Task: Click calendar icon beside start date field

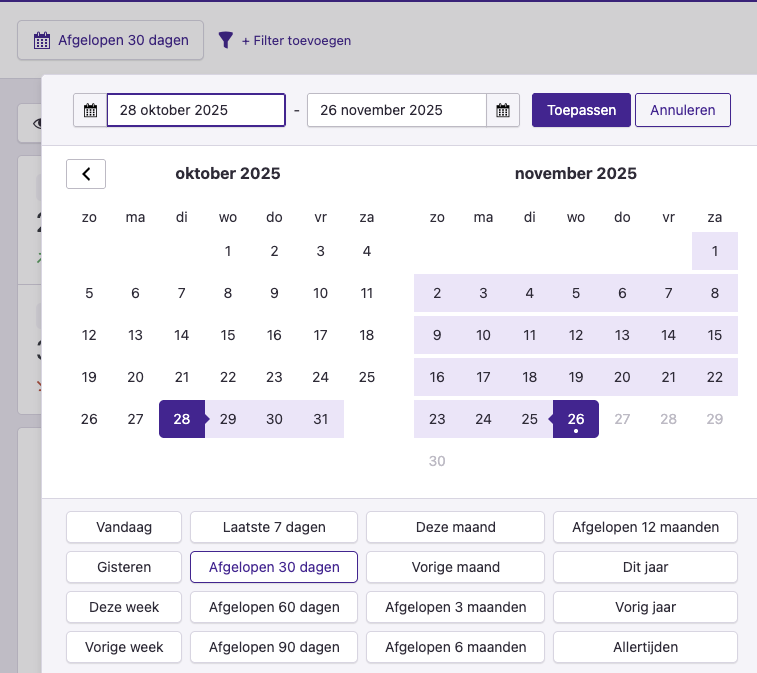Action: coord(90,110)
